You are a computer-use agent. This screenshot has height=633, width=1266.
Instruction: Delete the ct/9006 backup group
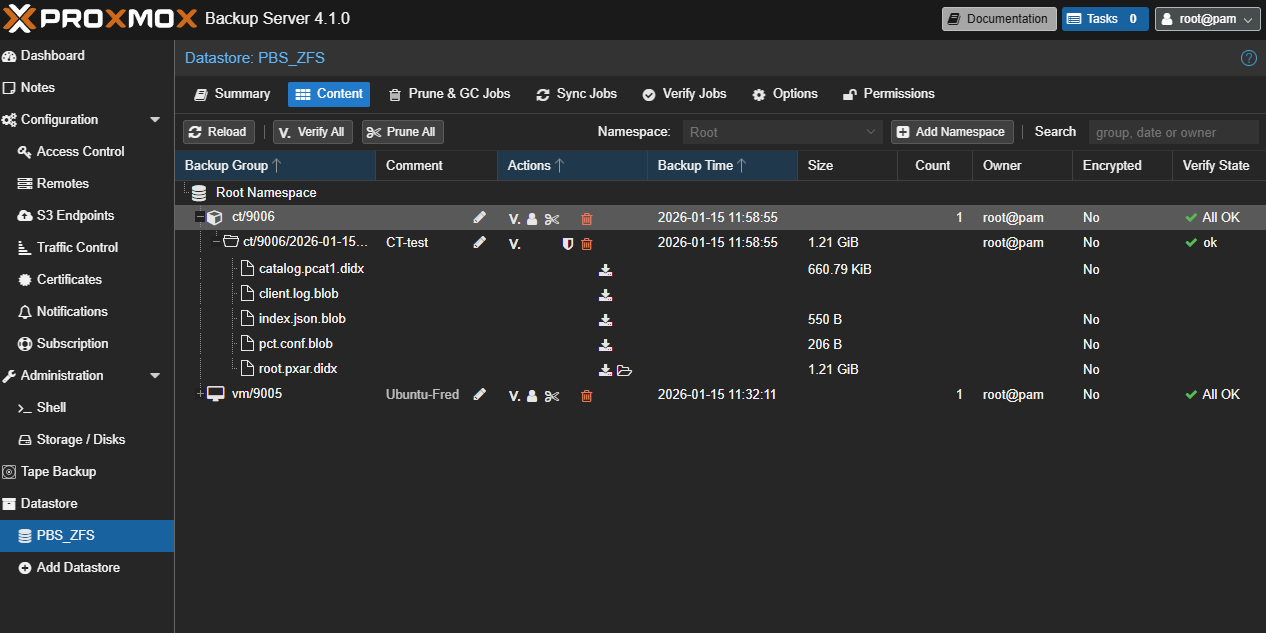587,218
